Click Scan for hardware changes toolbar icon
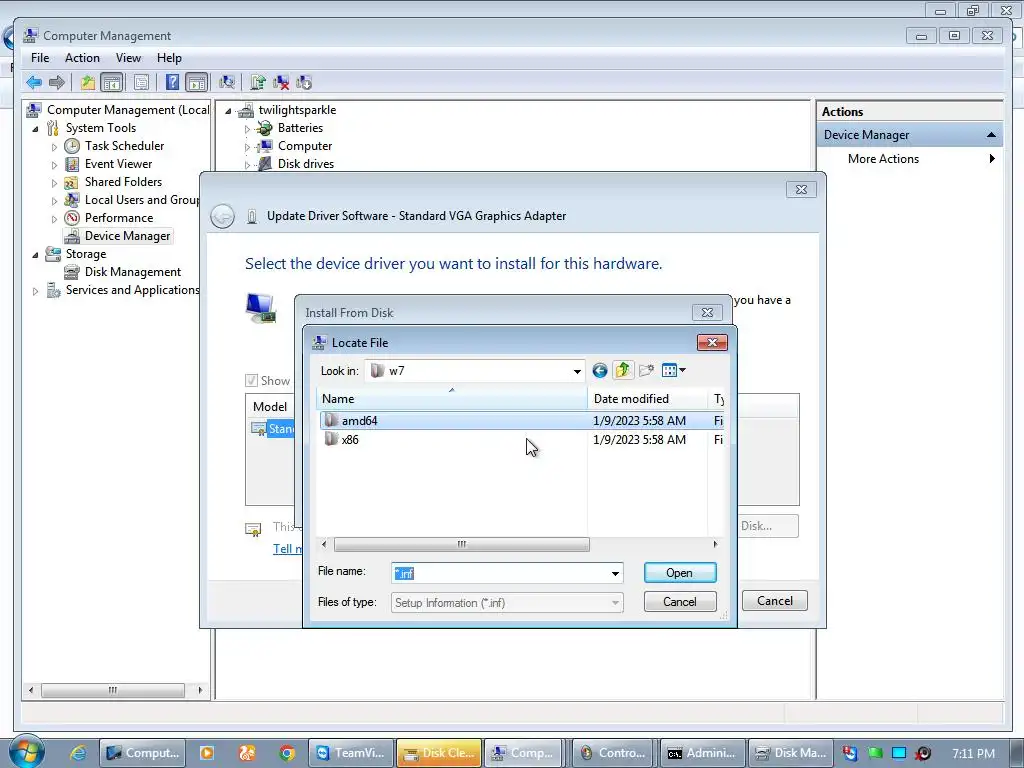 [227, 82]
